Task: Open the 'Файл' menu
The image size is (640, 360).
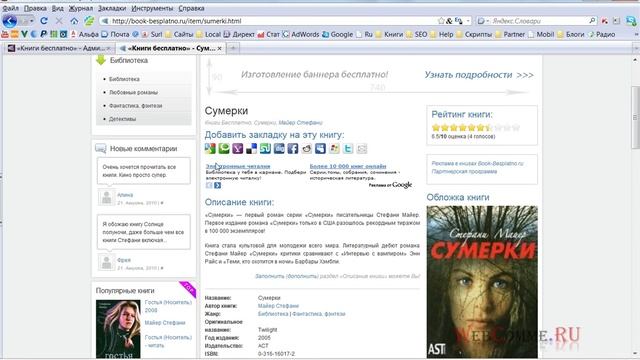Action: point(10,8)
